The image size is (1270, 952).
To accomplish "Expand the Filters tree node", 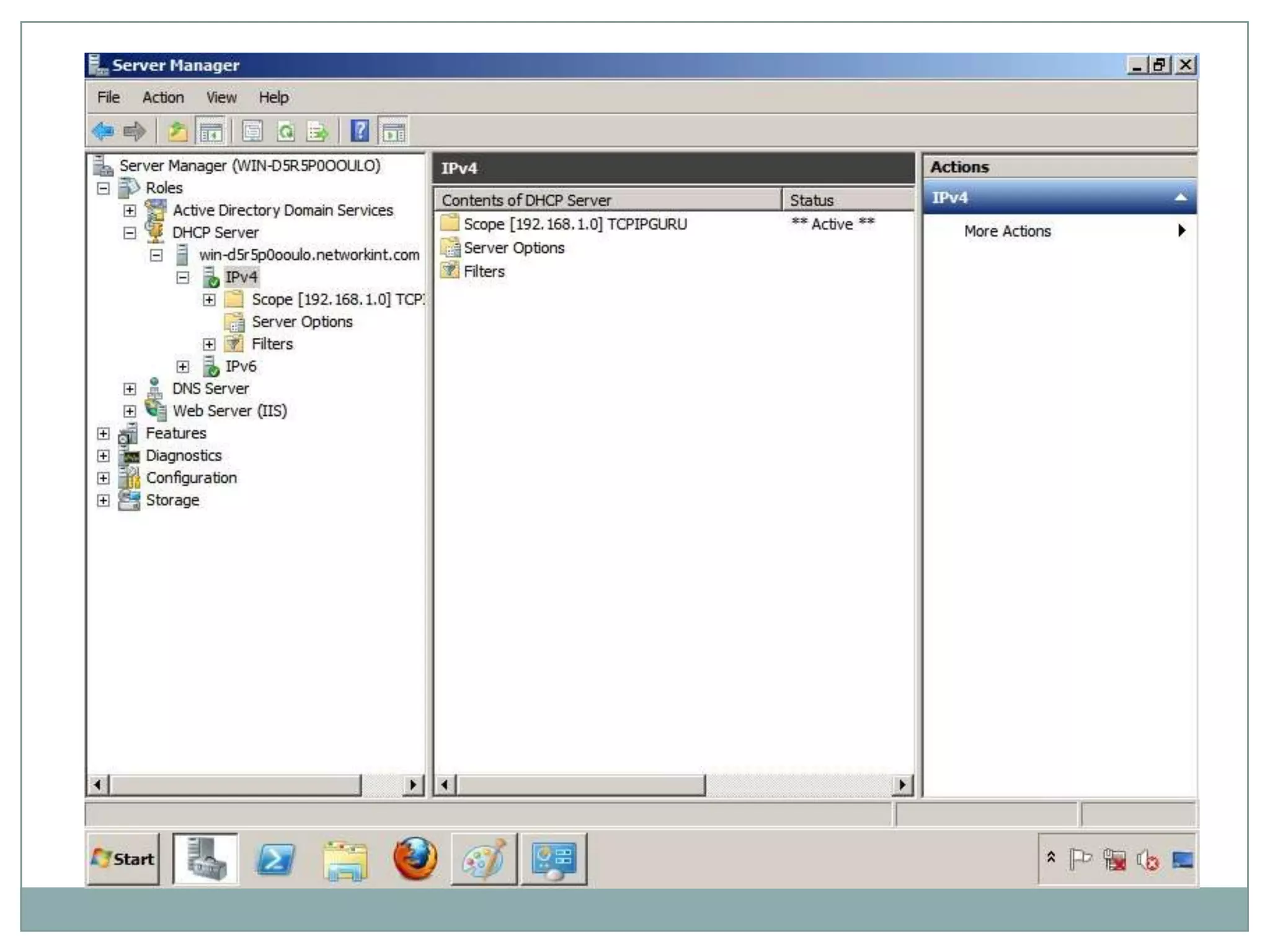I will click(x=210, y=344).
